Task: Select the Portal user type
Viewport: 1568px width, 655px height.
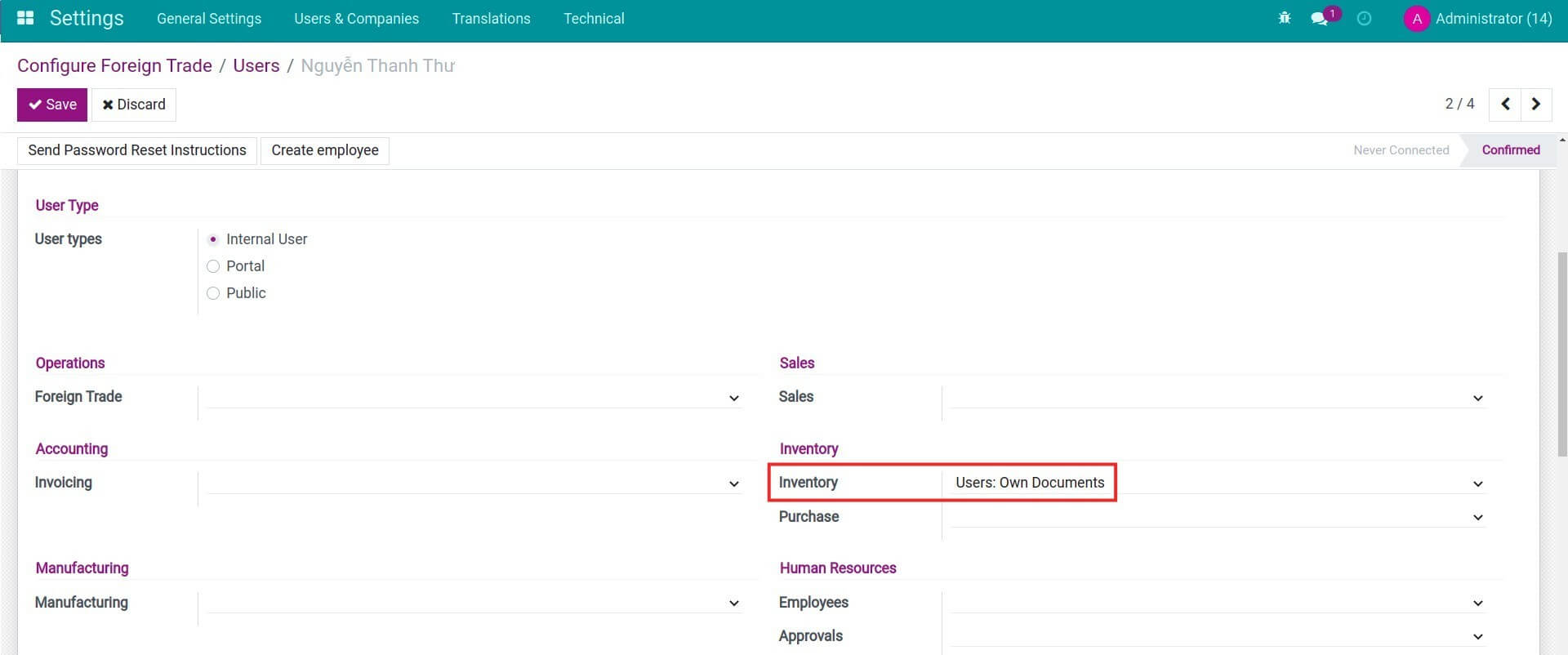Action: point(213,266)
